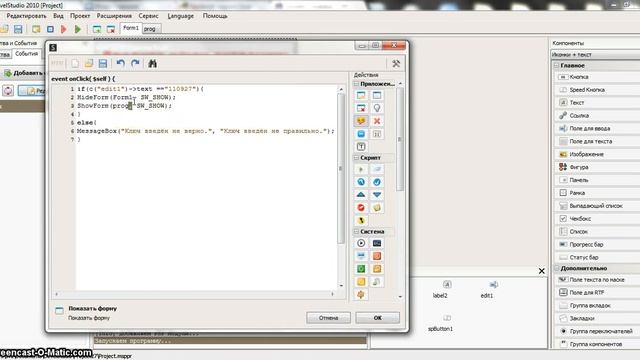Collapse the Скрипт actions section
The width and height of the screenshot is (640, 360).
356,158
